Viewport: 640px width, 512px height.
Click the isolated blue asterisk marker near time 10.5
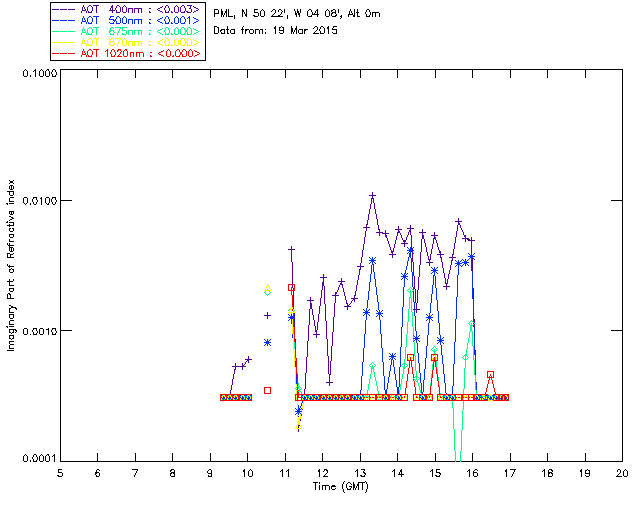(x=267, y=343)
